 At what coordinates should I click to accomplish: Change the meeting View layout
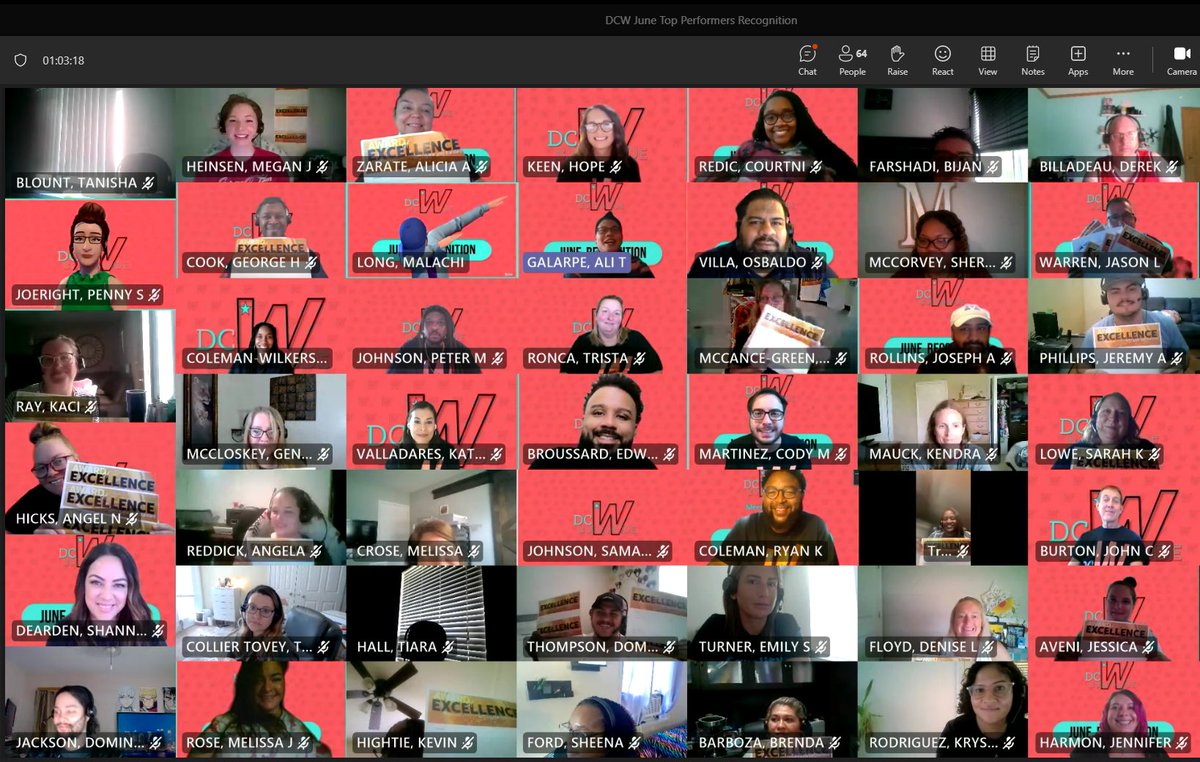[x=988, y=60]
